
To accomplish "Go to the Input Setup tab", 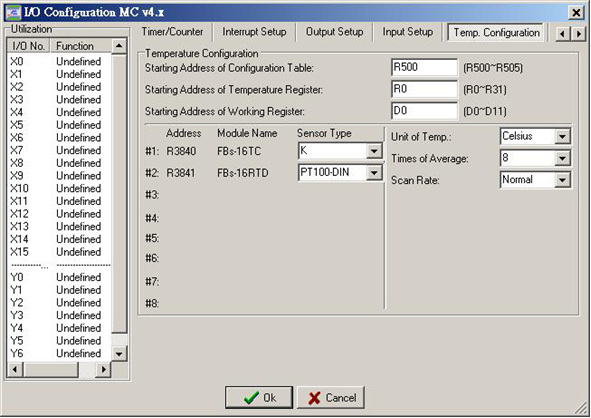I will tap(407, 32).
